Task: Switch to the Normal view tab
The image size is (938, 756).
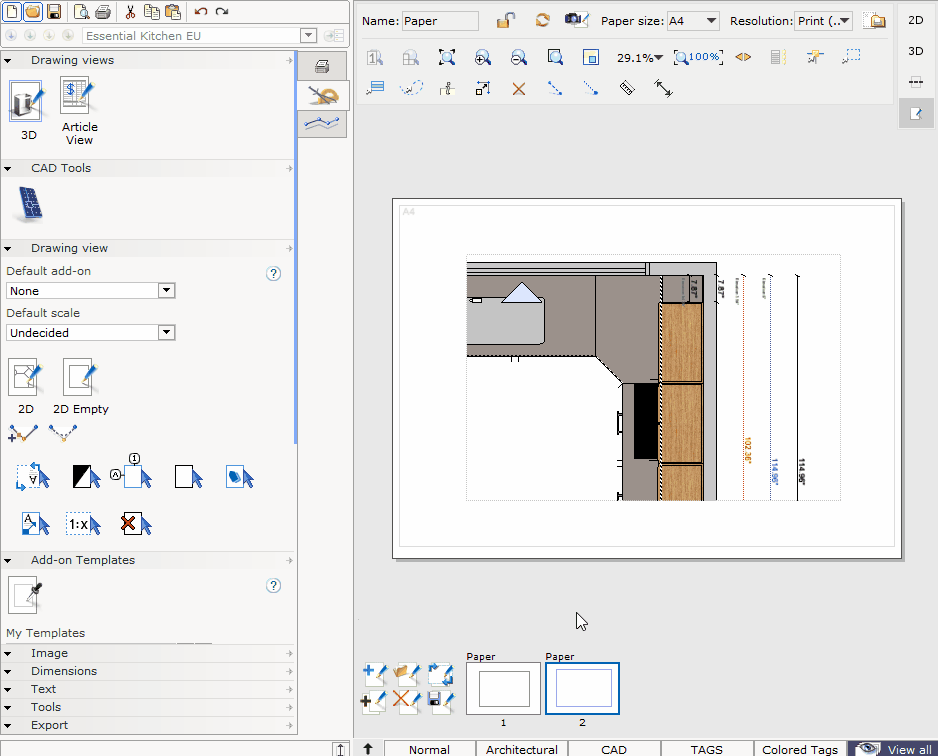Action: (429, 749)
